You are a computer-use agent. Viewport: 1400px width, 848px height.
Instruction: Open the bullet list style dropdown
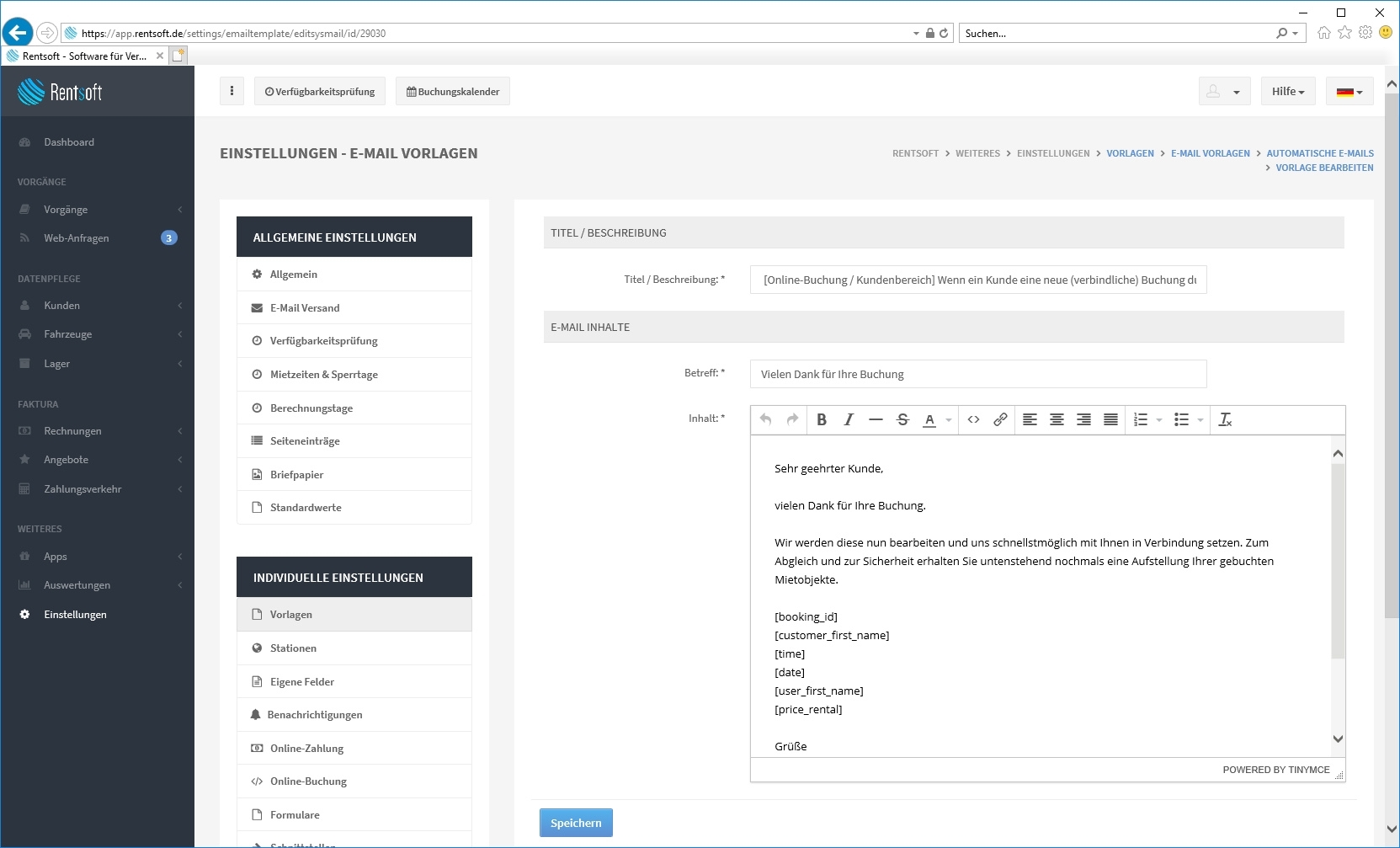click(x=1200, y=419)
